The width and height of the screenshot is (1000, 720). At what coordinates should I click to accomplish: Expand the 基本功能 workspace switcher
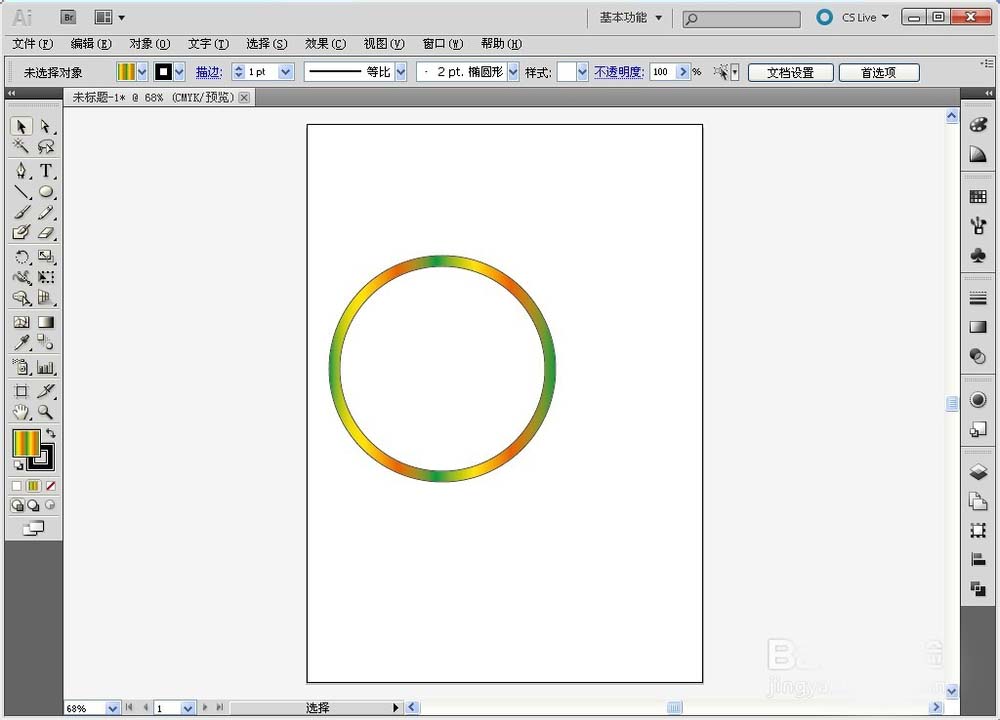coord(630,18)
